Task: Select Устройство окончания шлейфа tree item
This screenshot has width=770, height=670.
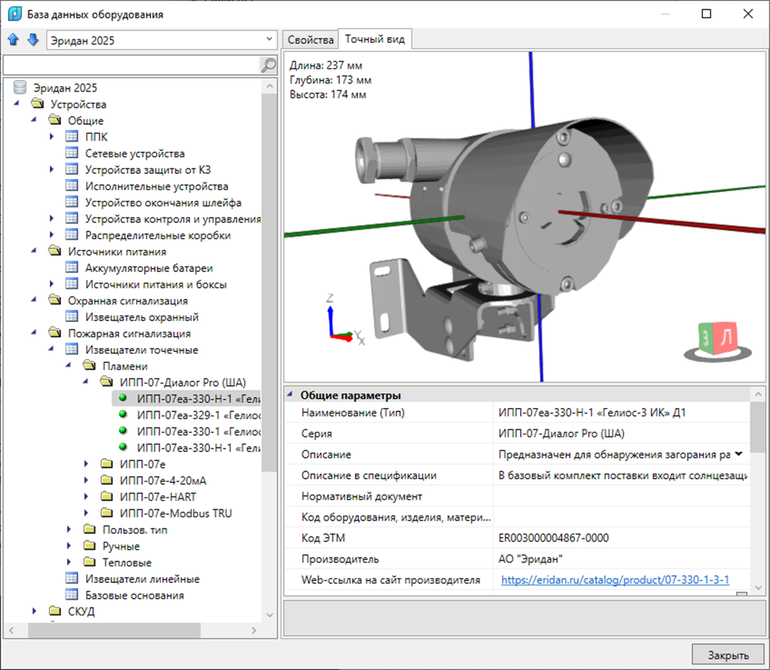Action: (163, 202)
